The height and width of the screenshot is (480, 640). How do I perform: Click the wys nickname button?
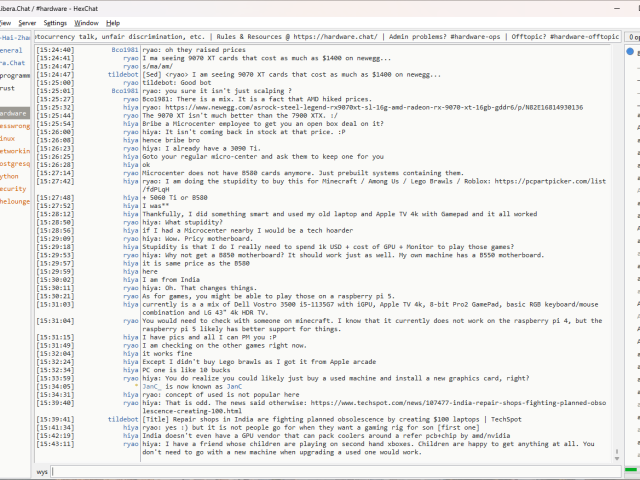pos(42,472)
